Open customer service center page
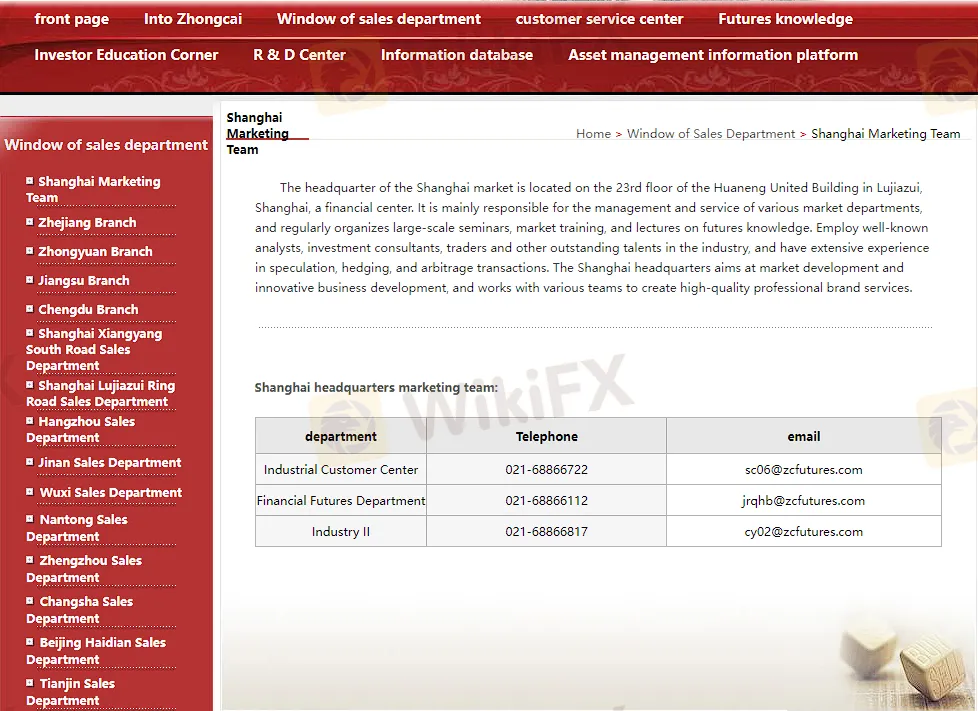The height and width of the screenshot is (711, 978). click(x=599, y=19)
